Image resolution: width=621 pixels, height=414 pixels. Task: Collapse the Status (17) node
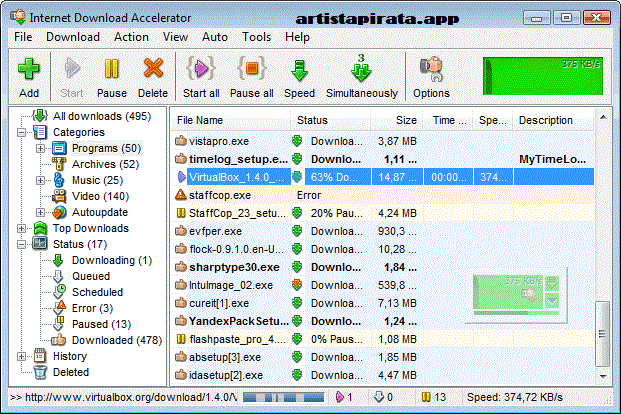[21, 244]
